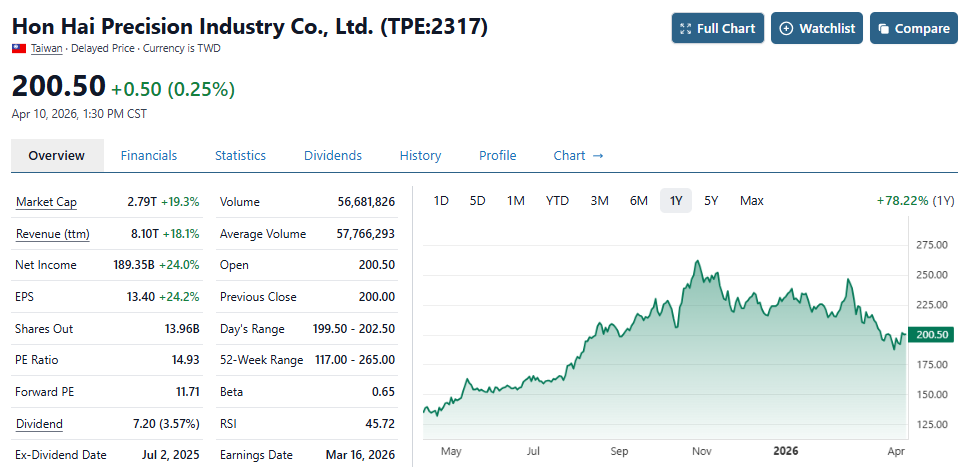Go to the Dividends tab
The width and height of the screenshot is (972, 467).
(x=333, y=155)
